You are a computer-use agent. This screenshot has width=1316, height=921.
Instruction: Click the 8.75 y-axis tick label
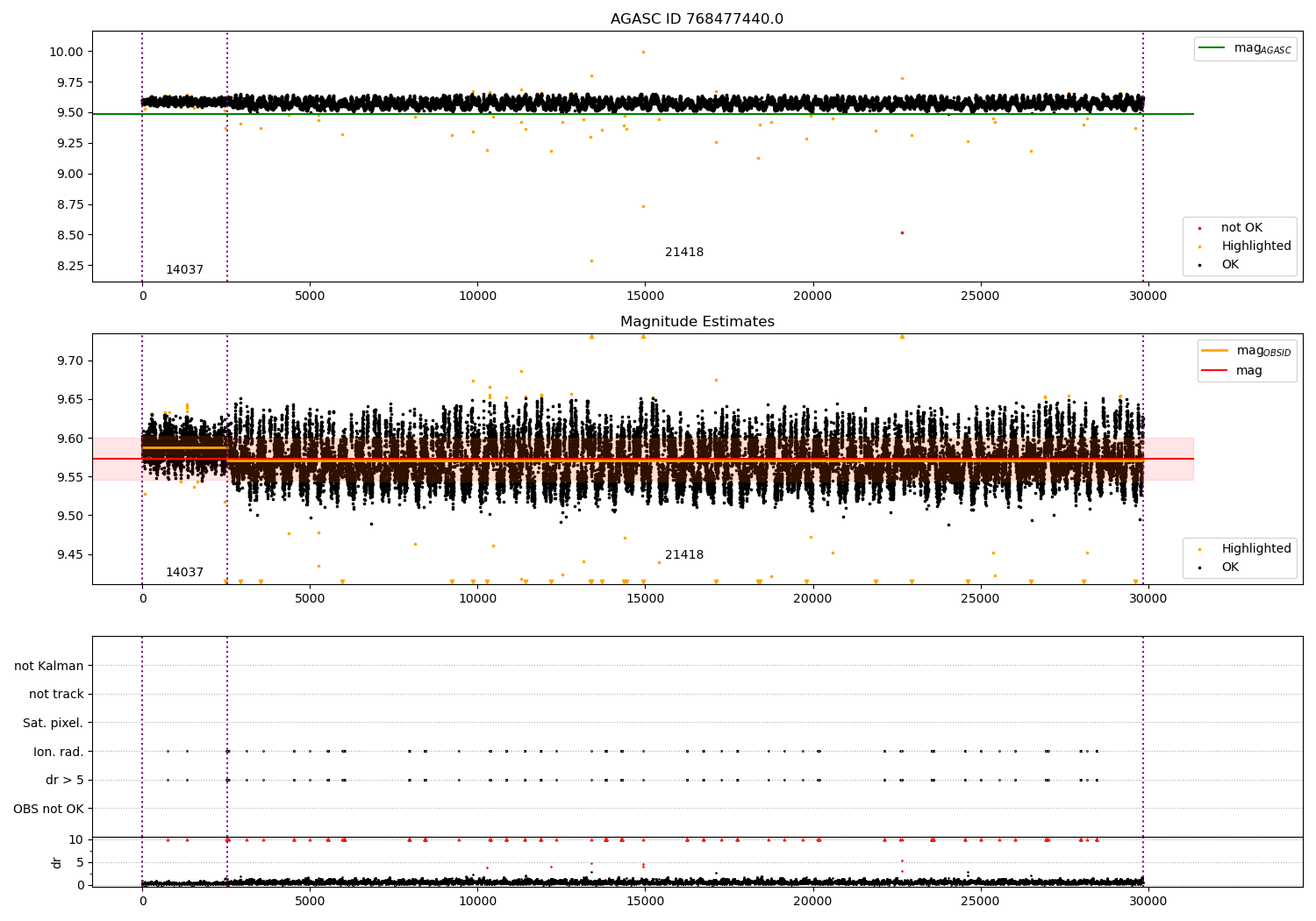tap(69, 204)
